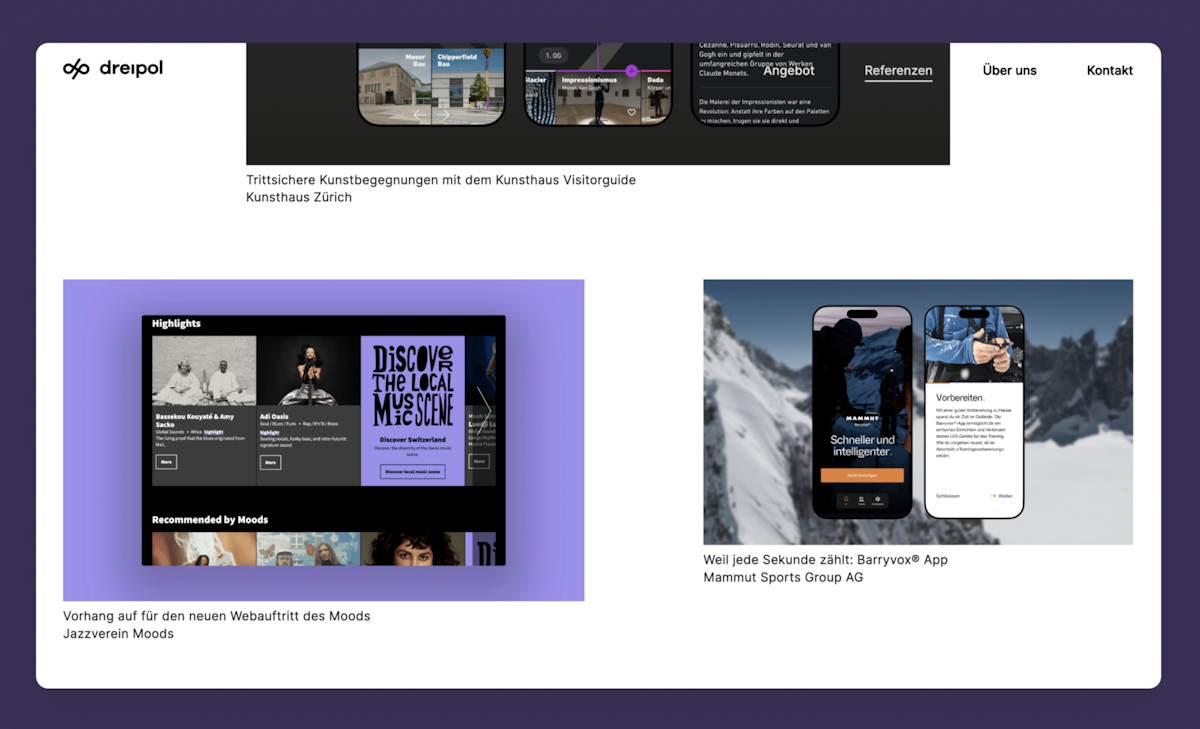Click the Jazzverein Moods client name
The width and height of the screenshot is (1200, 729).
click(118, 633)
